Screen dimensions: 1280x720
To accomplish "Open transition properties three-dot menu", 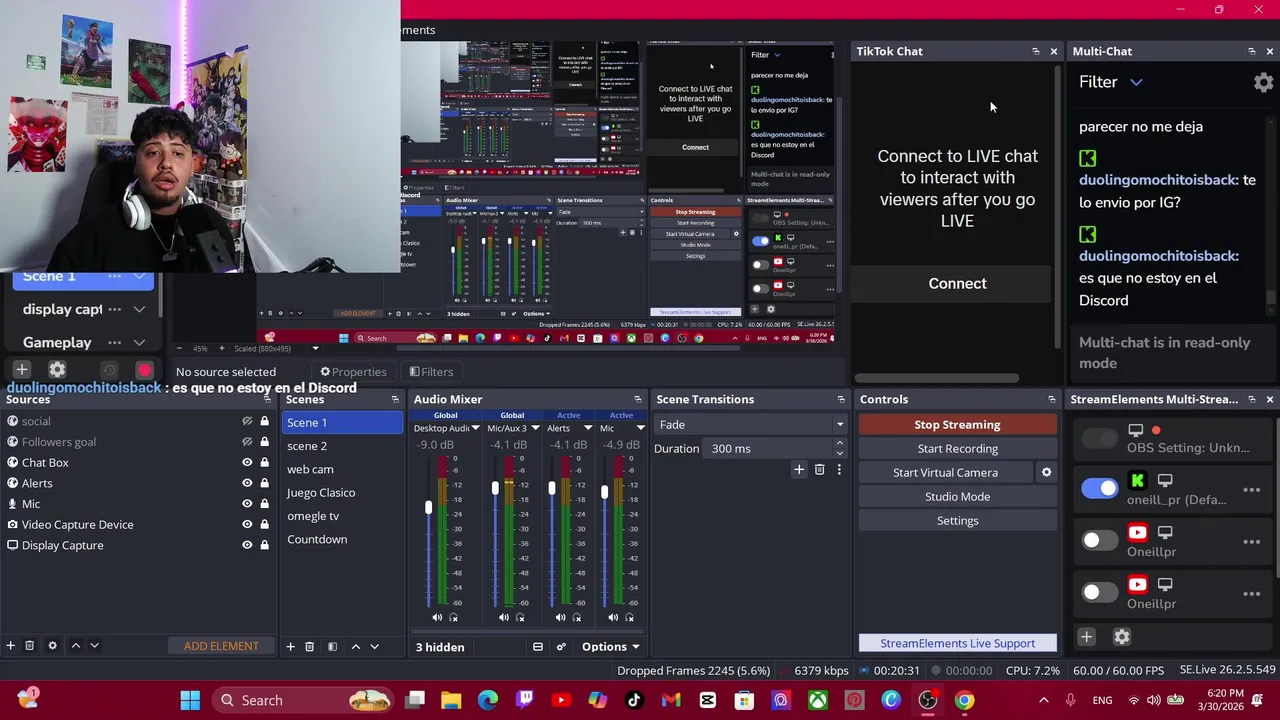I will (839, 469).
